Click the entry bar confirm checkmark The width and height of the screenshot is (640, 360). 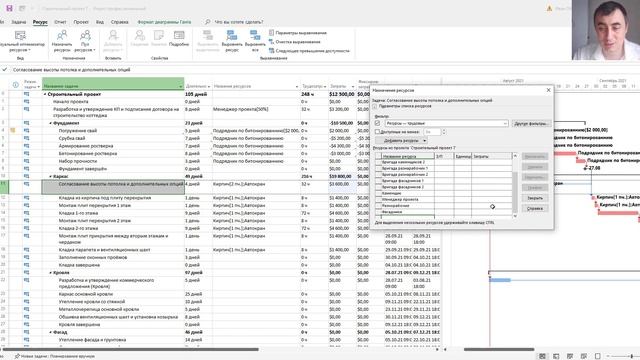4,69
